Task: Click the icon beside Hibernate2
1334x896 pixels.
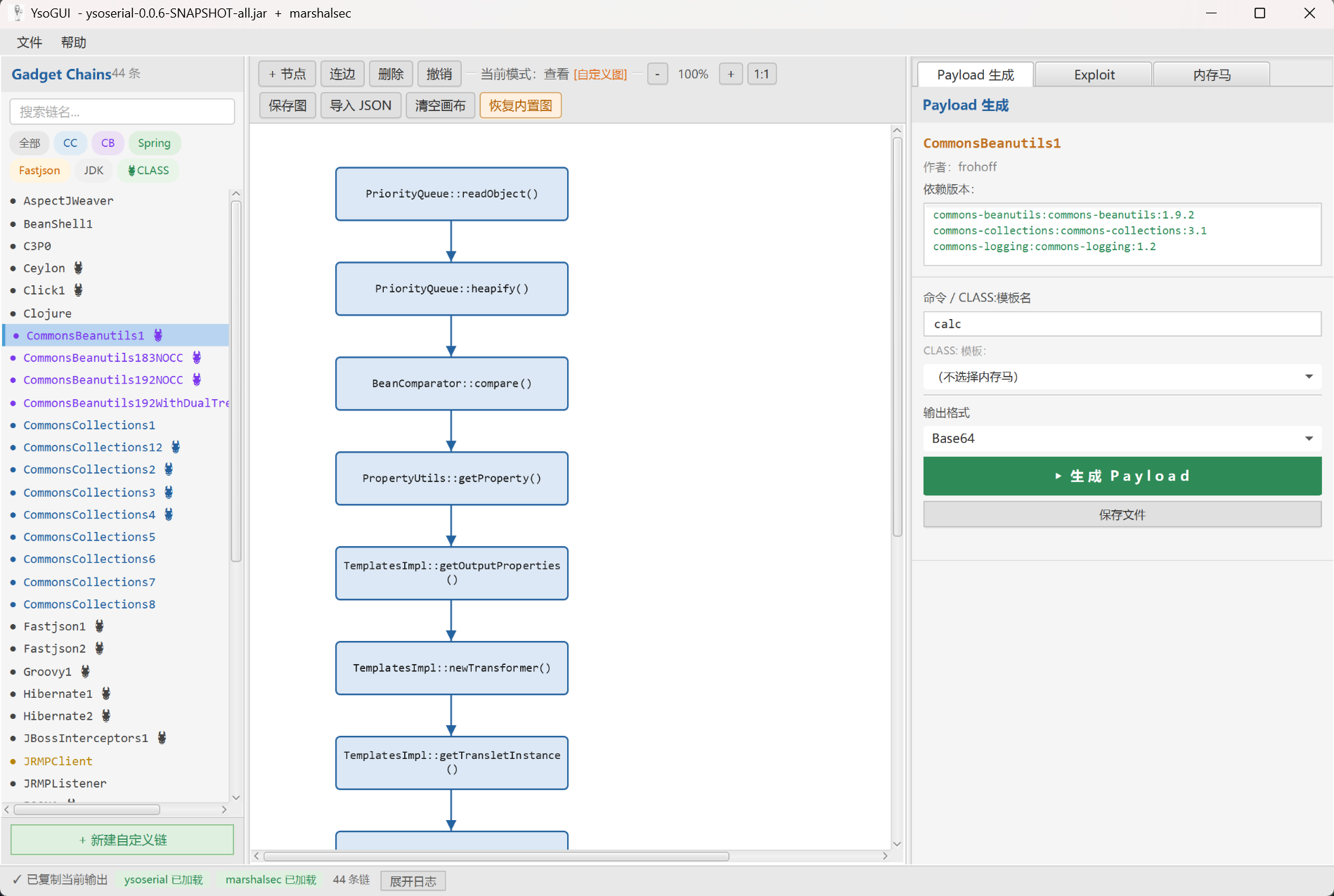Action: [x=106, y=715]
